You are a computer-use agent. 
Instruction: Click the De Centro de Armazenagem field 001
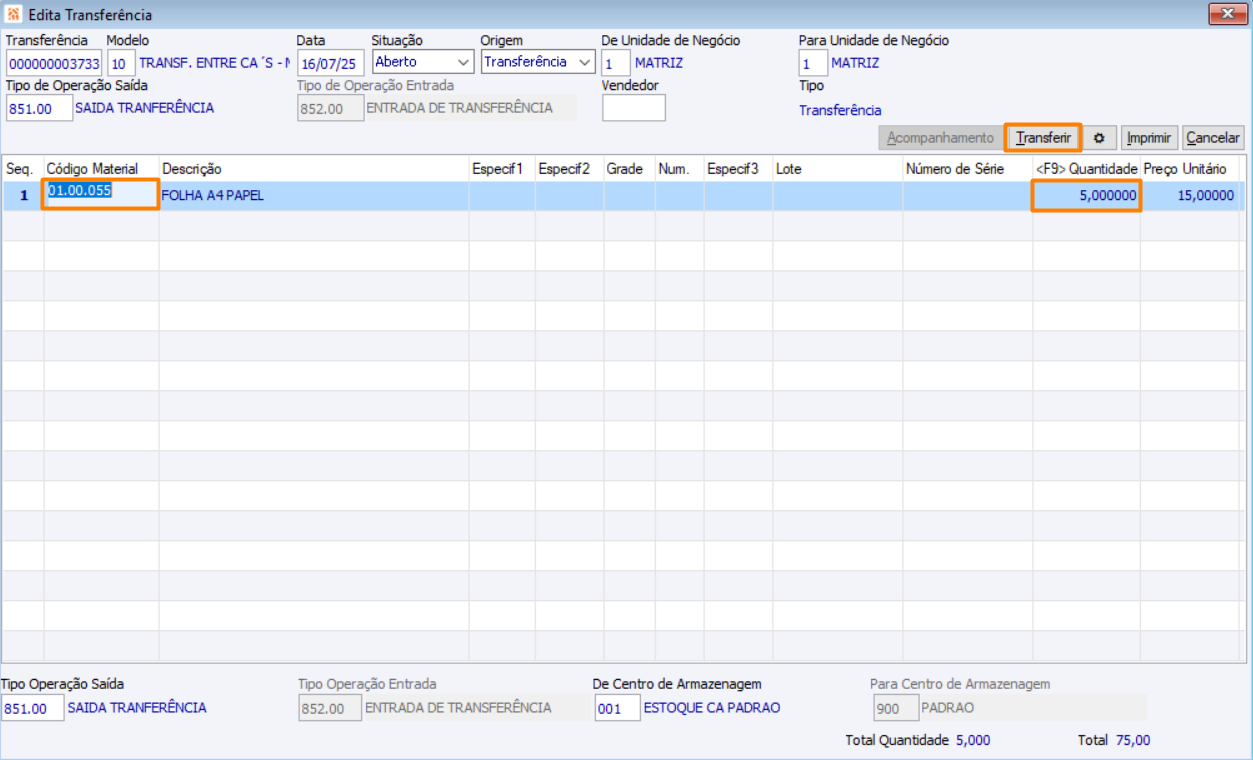(617, 708)
